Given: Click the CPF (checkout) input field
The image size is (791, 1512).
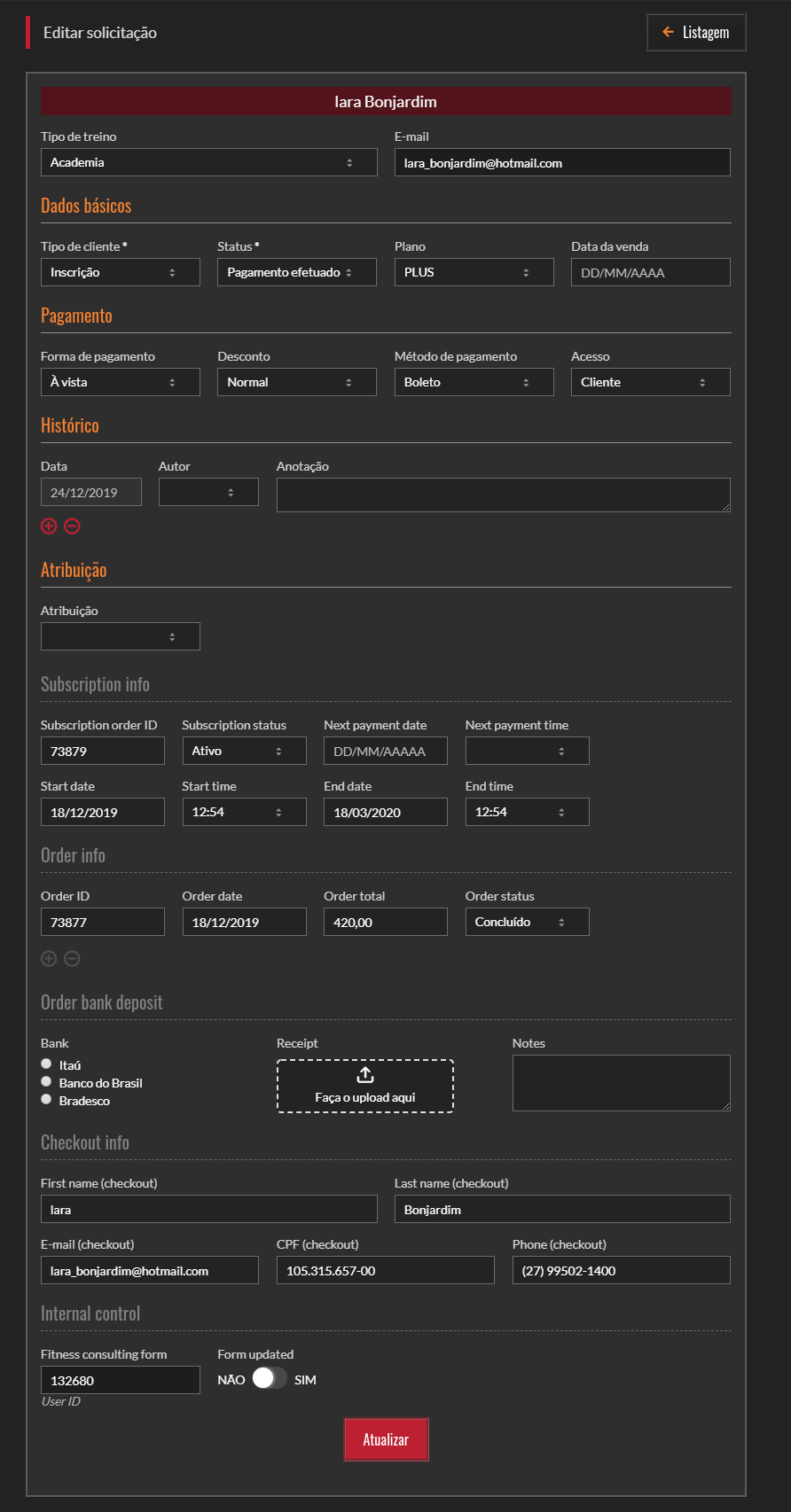Looking at the screenshot, I should [385, 1270].
